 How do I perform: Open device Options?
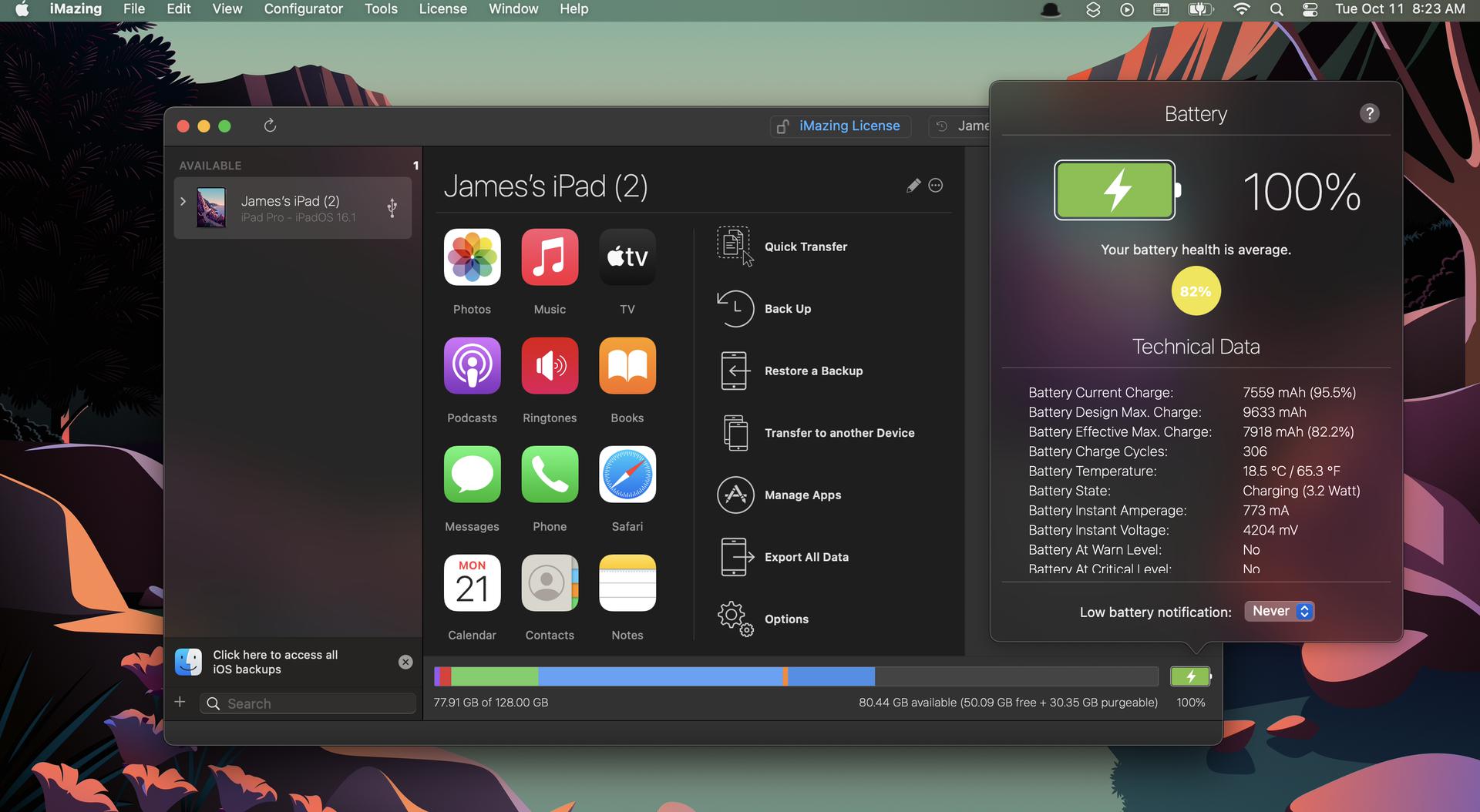763,619
